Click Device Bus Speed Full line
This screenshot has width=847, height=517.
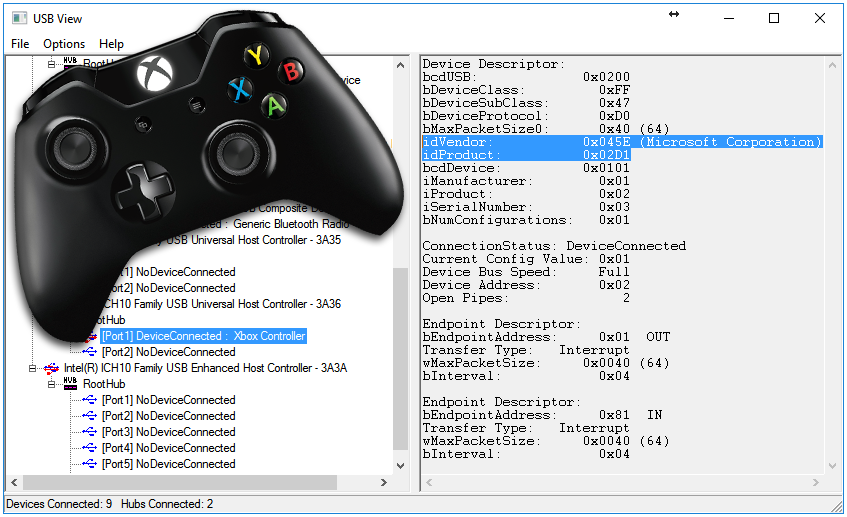[x=526, y=272]
